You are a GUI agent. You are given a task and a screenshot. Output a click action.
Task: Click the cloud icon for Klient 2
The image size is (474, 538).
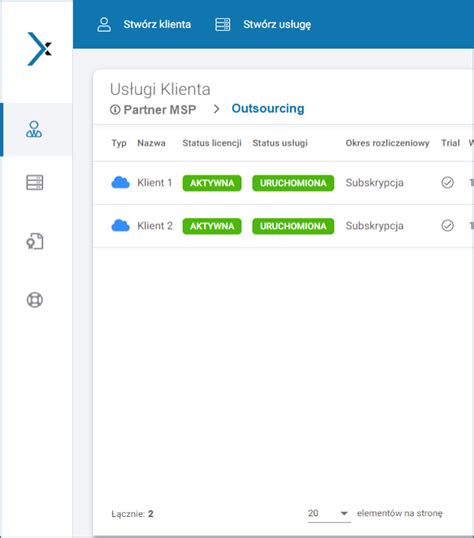(120, 226)
